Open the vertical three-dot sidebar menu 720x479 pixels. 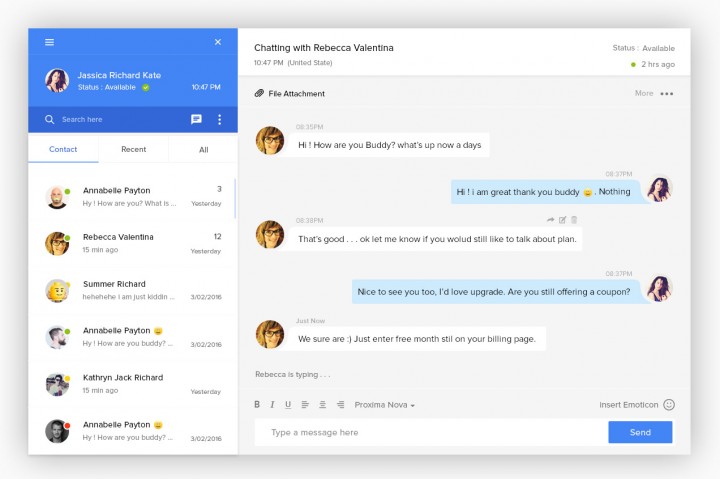tap(220, 119)
